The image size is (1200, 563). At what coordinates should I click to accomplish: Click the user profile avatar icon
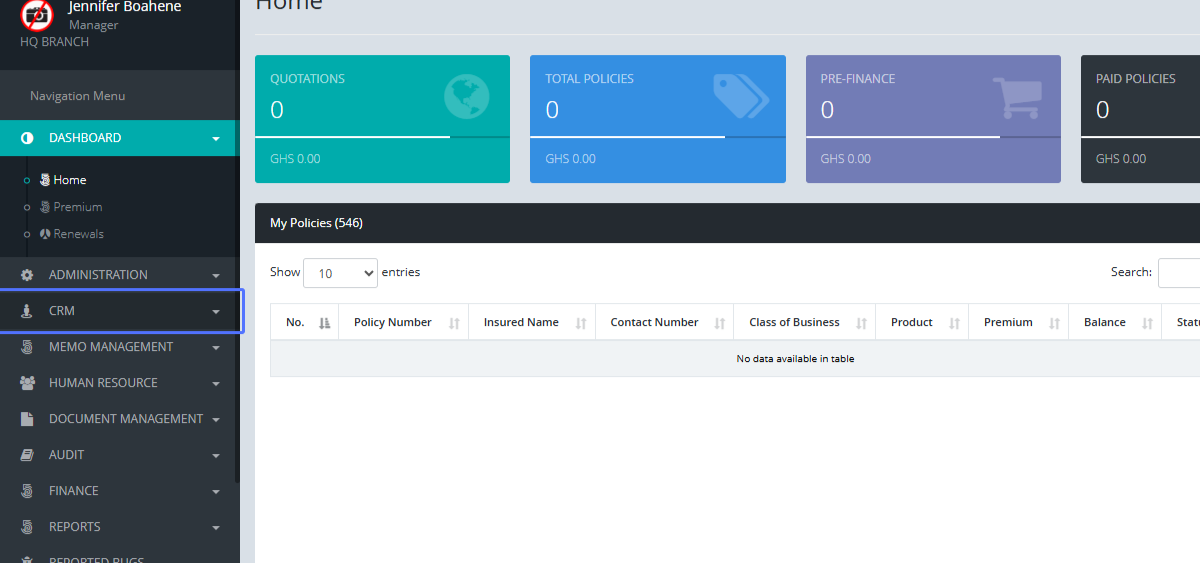click(x=37, y=15)
